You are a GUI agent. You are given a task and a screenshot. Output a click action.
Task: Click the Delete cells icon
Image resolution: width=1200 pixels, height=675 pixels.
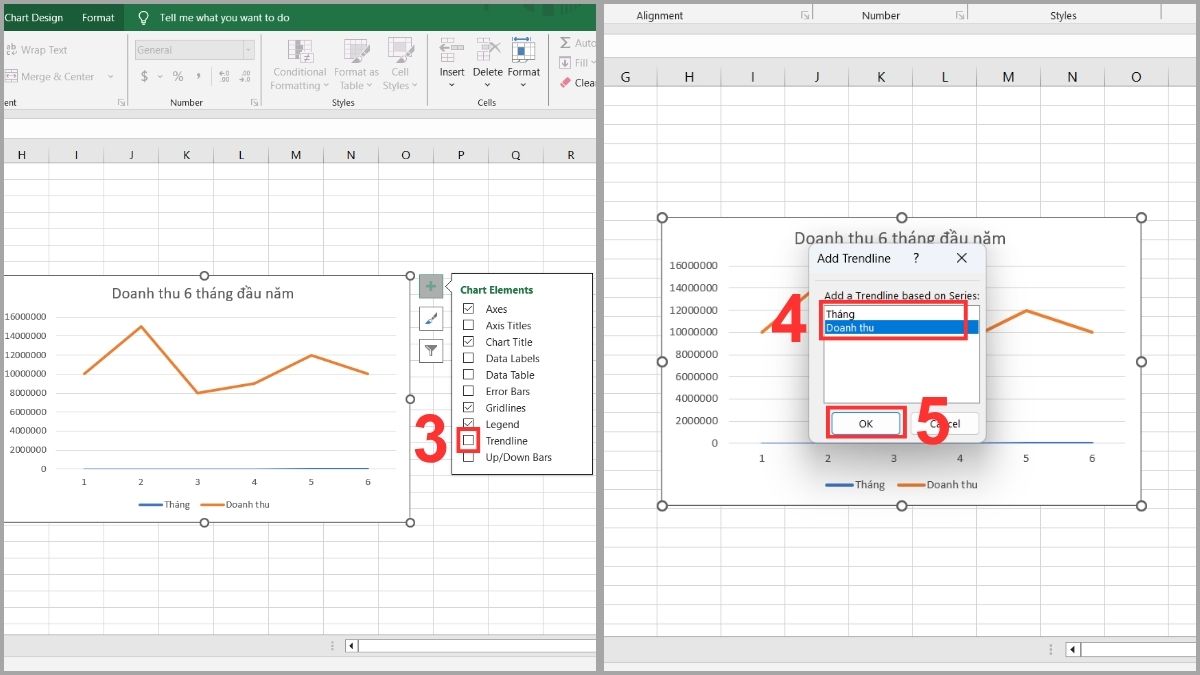488,51
